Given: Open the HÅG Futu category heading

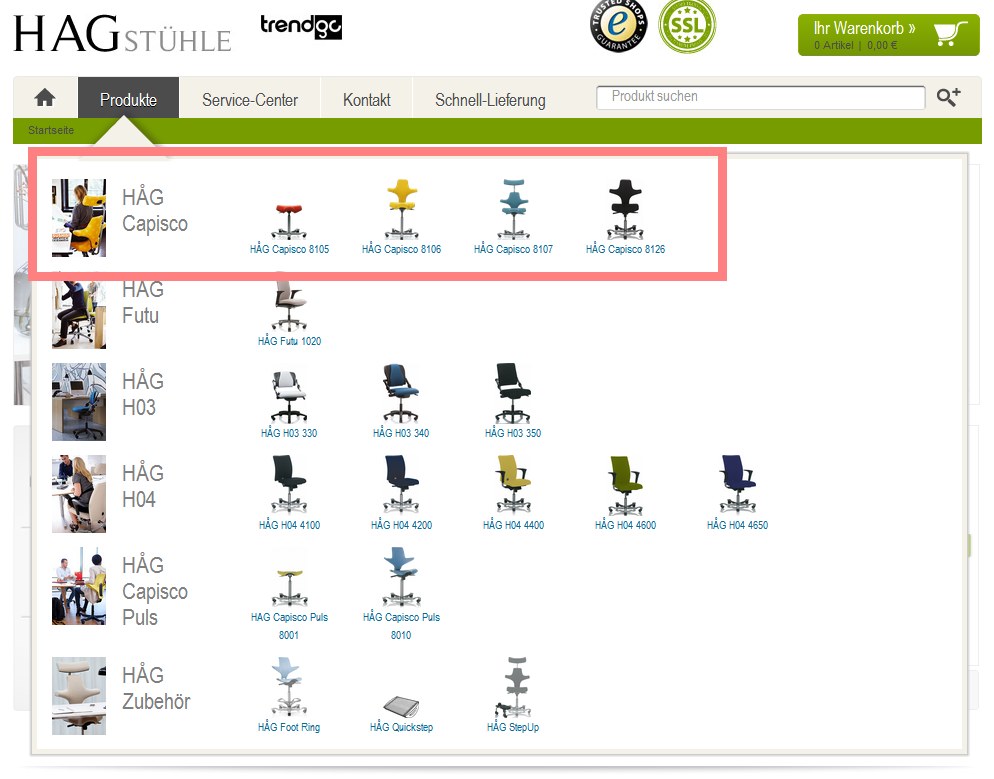Looking at the screenshot, I should 143,302.
